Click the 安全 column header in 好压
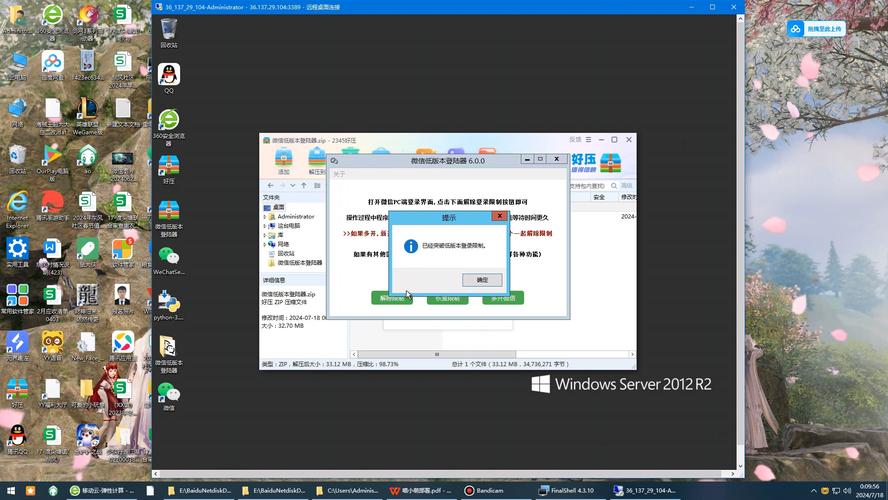The image size is (888, 500). [x=599, y=197]
